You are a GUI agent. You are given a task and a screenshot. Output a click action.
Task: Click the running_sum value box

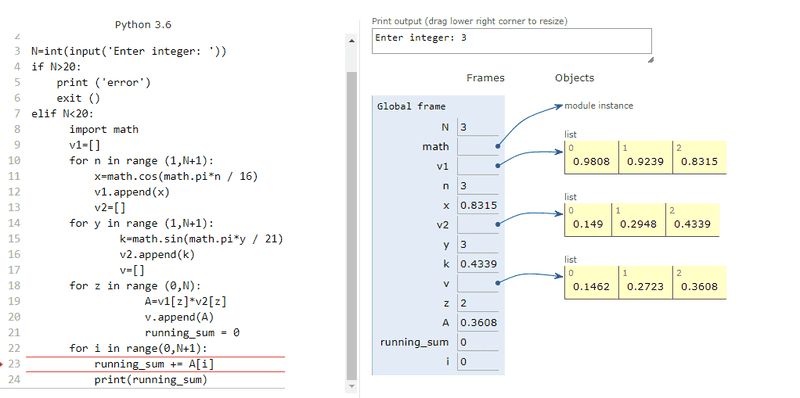click(x=478, y=342)
